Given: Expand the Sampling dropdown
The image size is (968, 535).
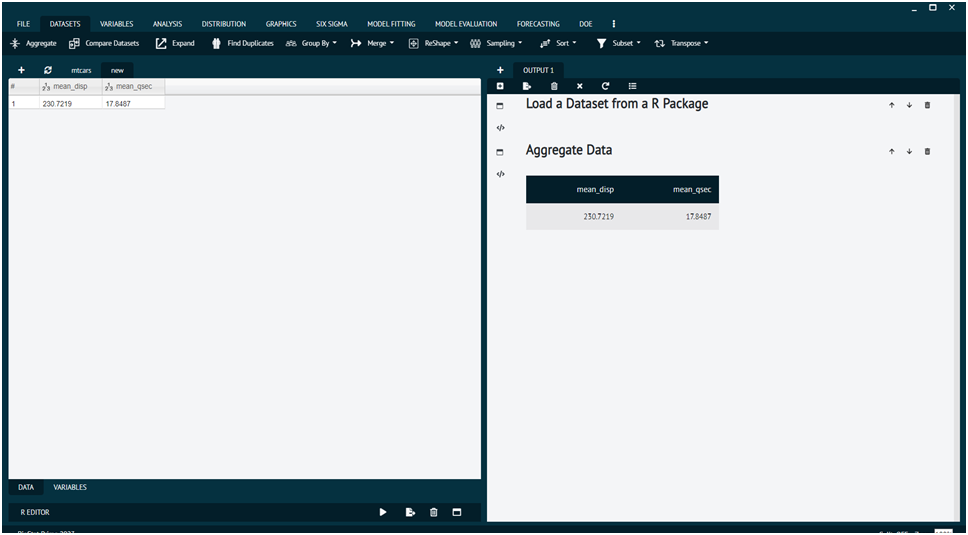Looking at the screenshot, I should (496, 43).
